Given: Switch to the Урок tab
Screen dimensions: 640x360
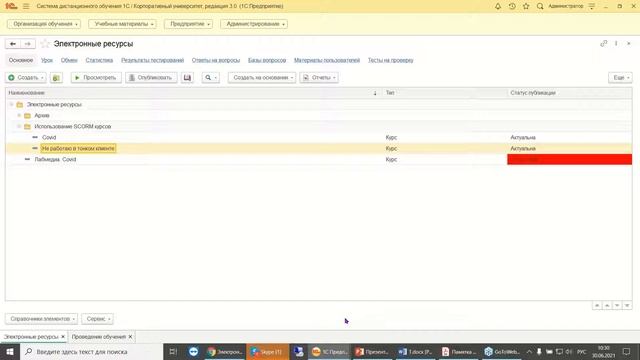Looking at the screenshot, I should coord(47,60).
